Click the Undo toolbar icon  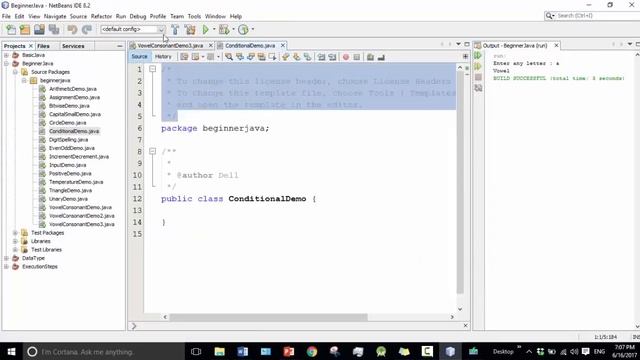click(x=72, y=29)
